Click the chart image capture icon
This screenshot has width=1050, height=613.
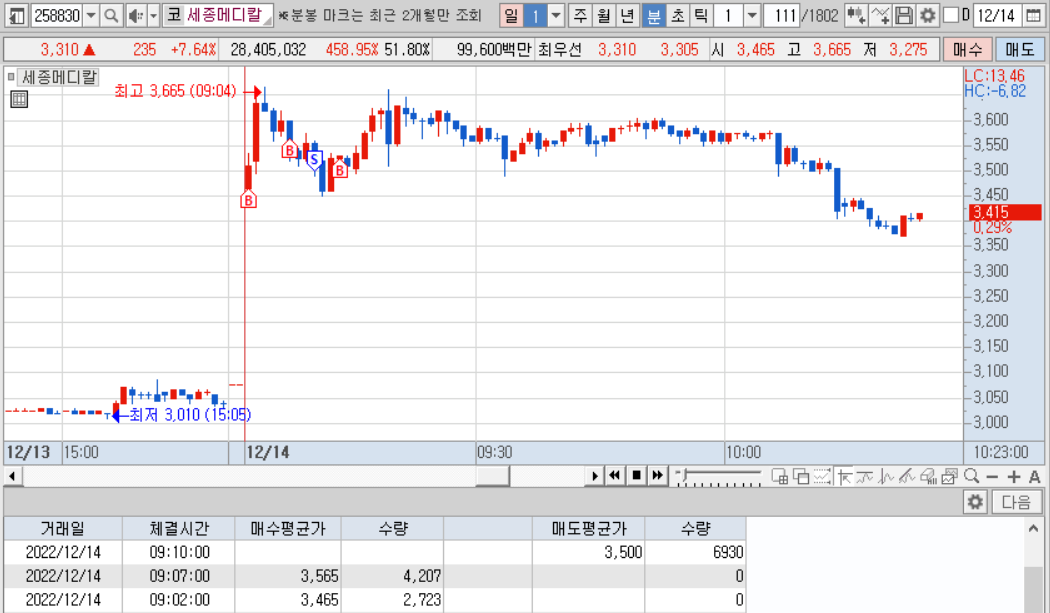[950, 476]
